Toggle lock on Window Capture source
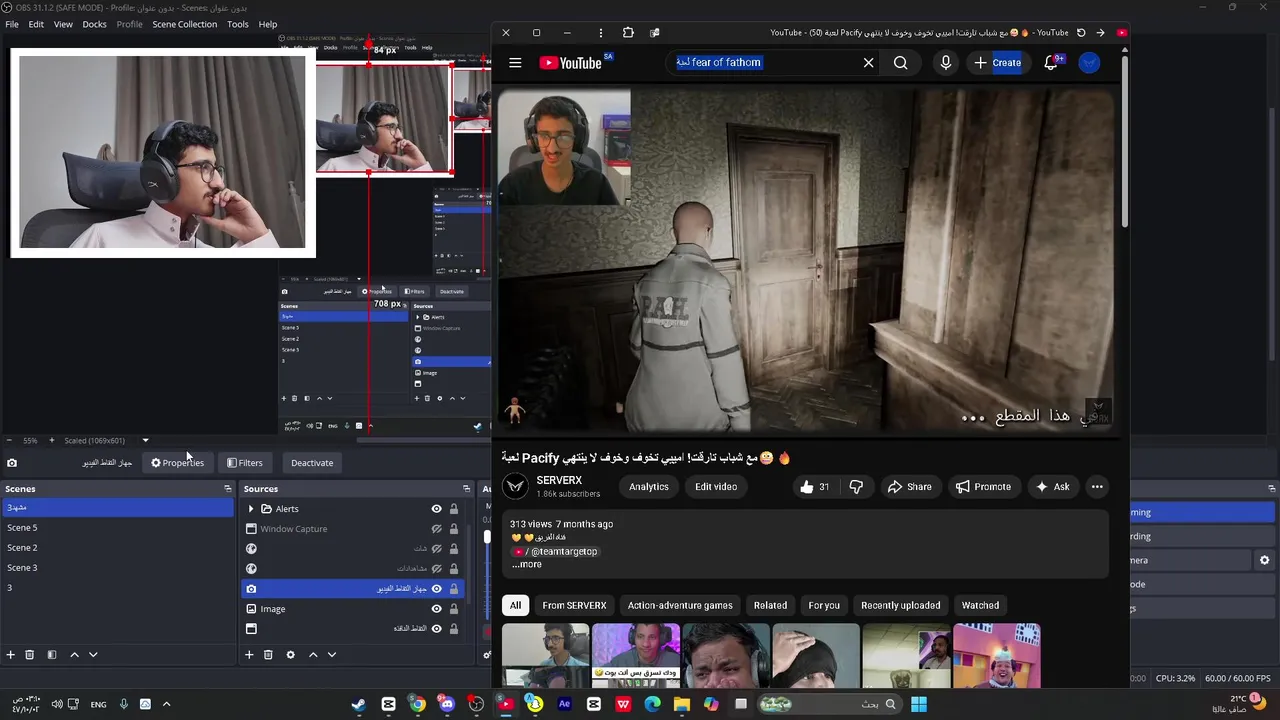The width and height of the screenshot is (1280, 720). coord(454,529)
